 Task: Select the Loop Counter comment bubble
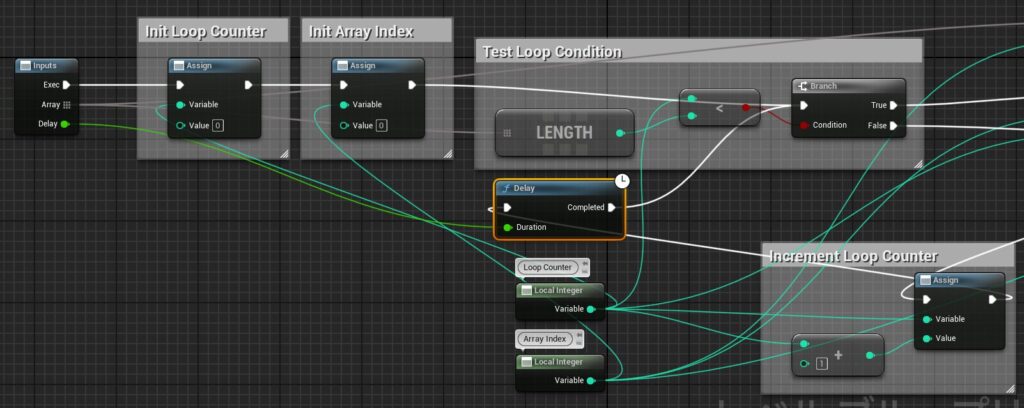tap(547, 267)
